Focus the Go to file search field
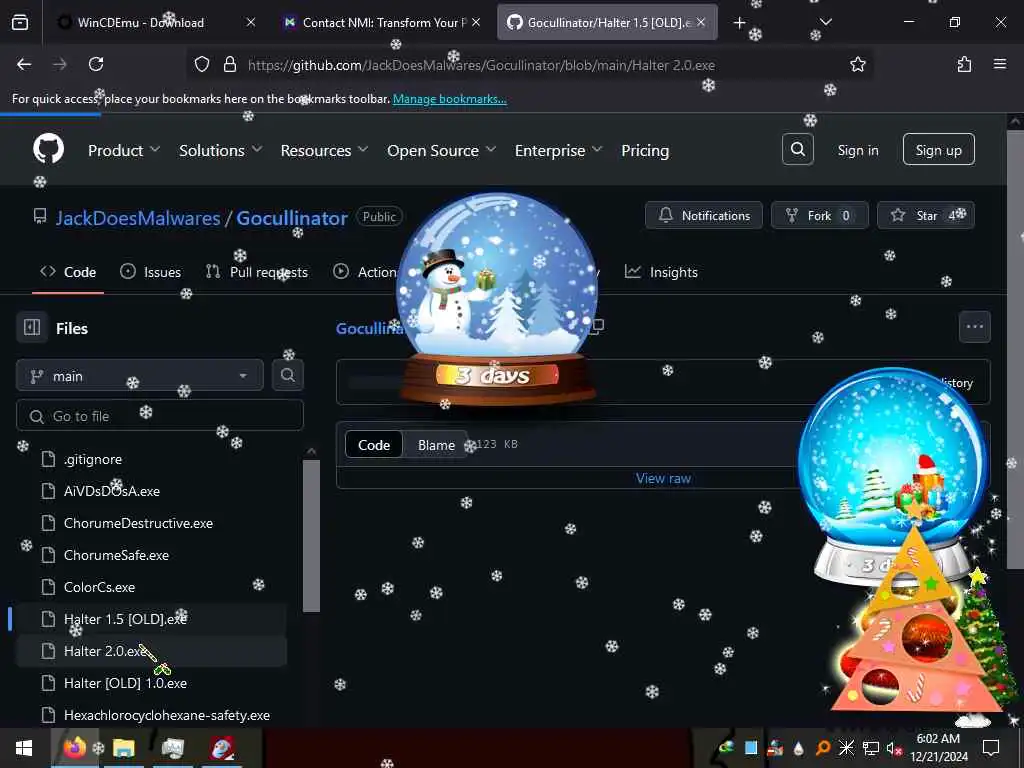The width and height of the screenshot is (1024, 768). (x=160, y=416)
